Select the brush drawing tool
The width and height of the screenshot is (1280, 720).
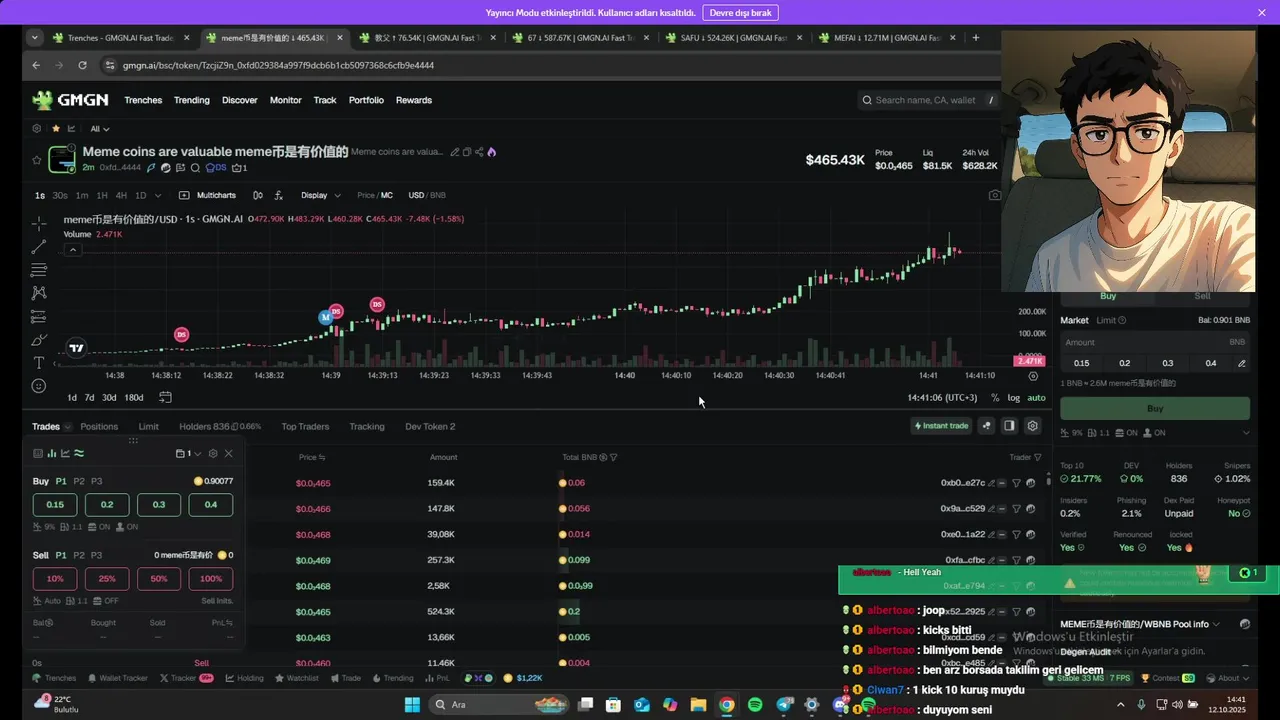pyautogui.click(x=38, y=340)
